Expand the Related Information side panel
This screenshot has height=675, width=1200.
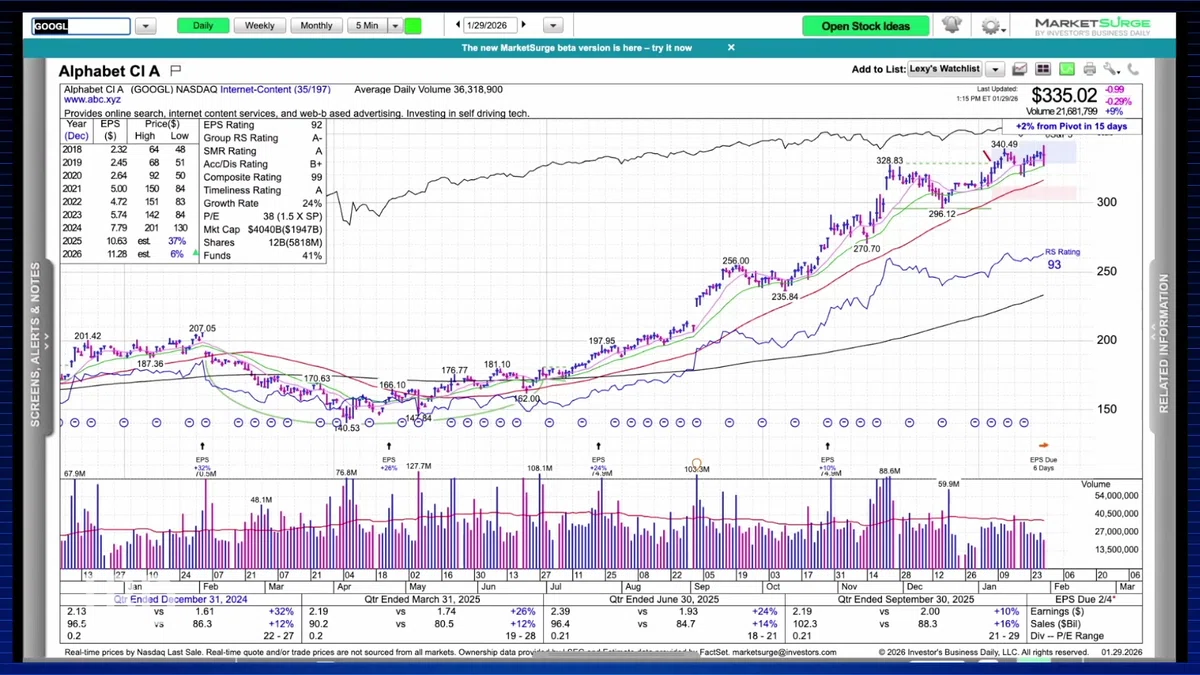(1164, 345)
